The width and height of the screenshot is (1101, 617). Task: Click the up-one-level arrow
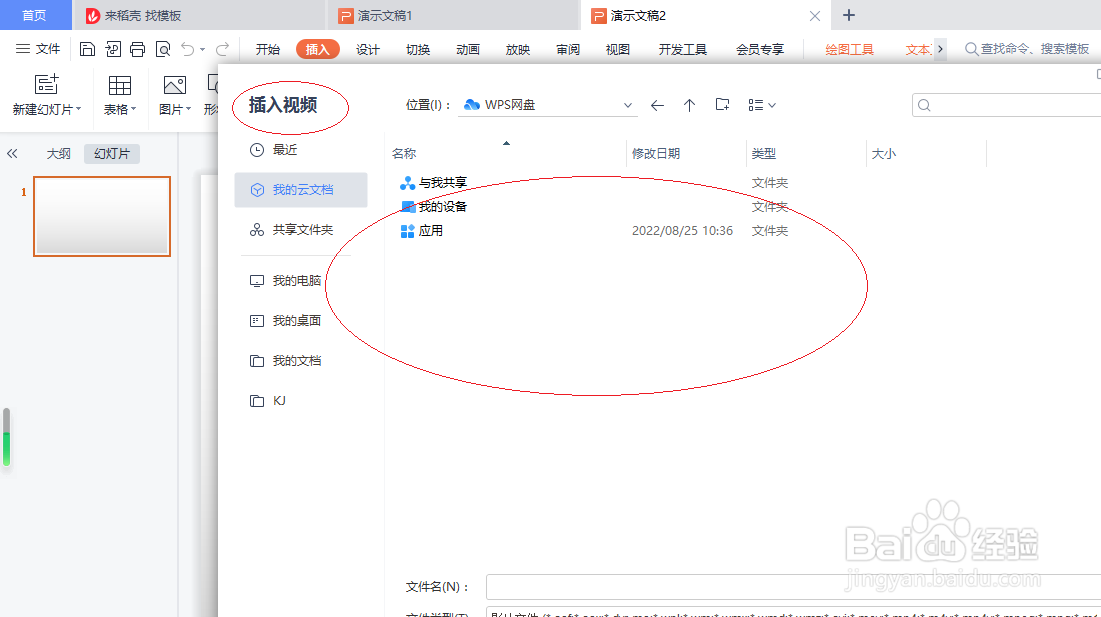[x=689, y=104]
